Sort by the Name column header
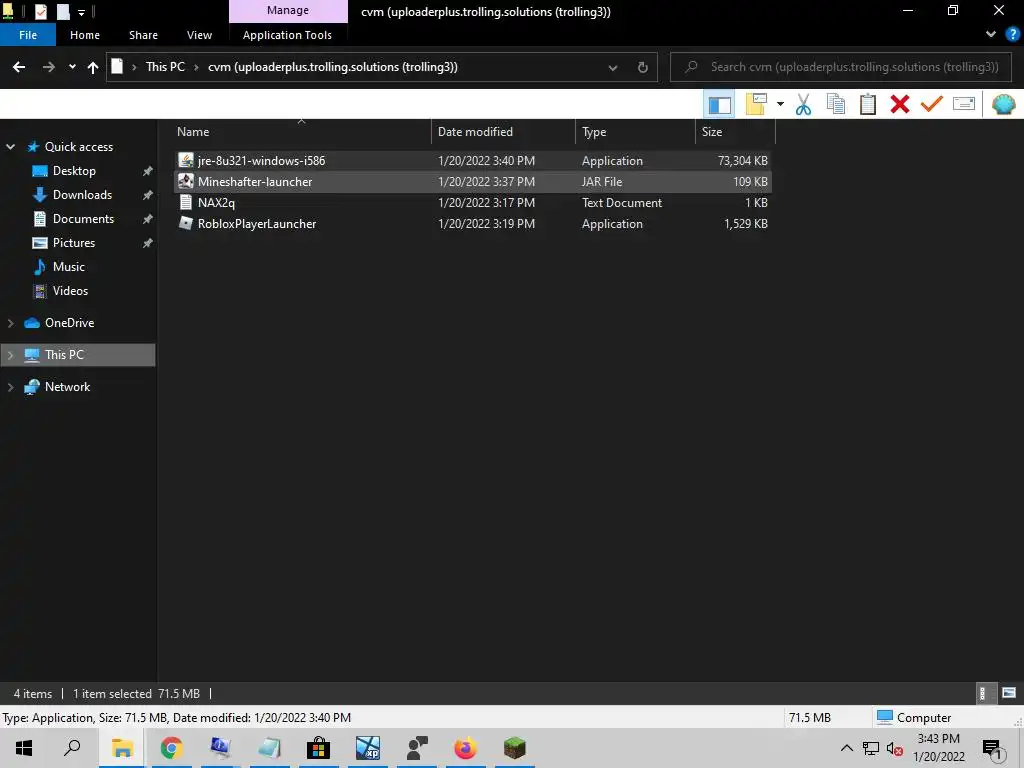The image size is (1024, 768). (300, 132)
